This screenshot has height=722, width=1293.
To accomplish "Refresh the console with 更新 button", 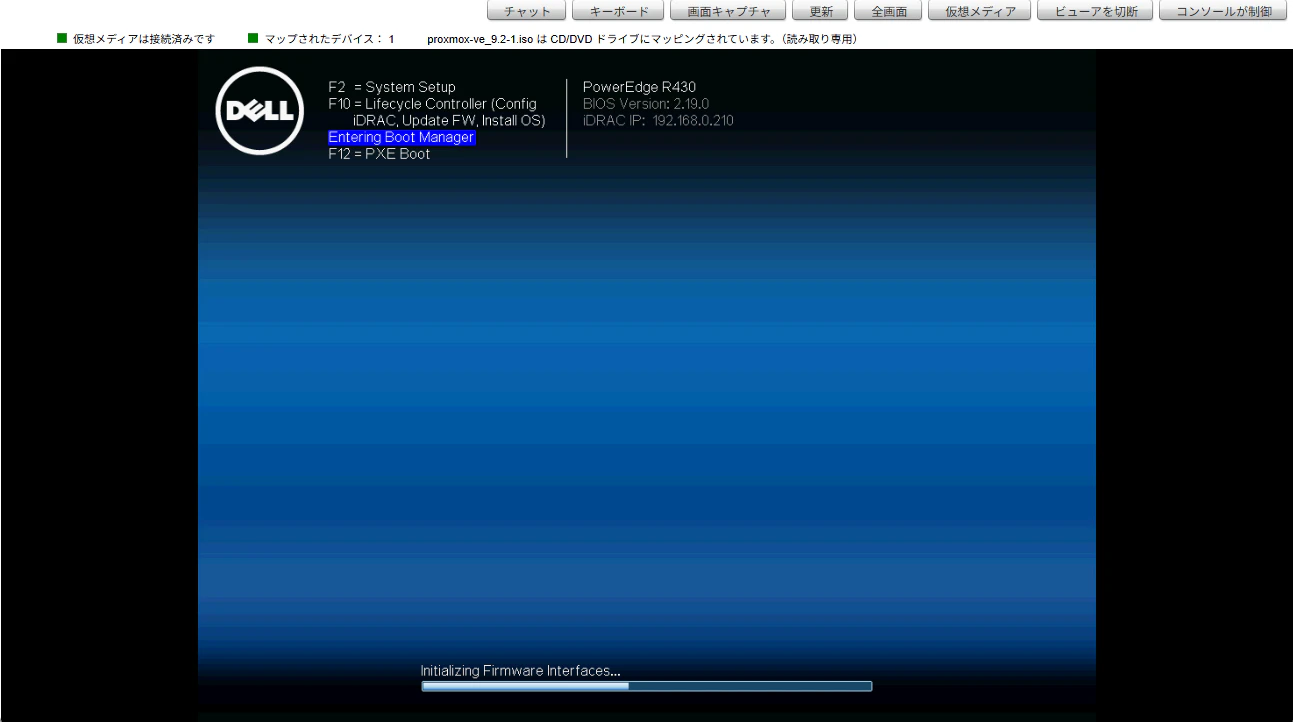I will [821, 12].
